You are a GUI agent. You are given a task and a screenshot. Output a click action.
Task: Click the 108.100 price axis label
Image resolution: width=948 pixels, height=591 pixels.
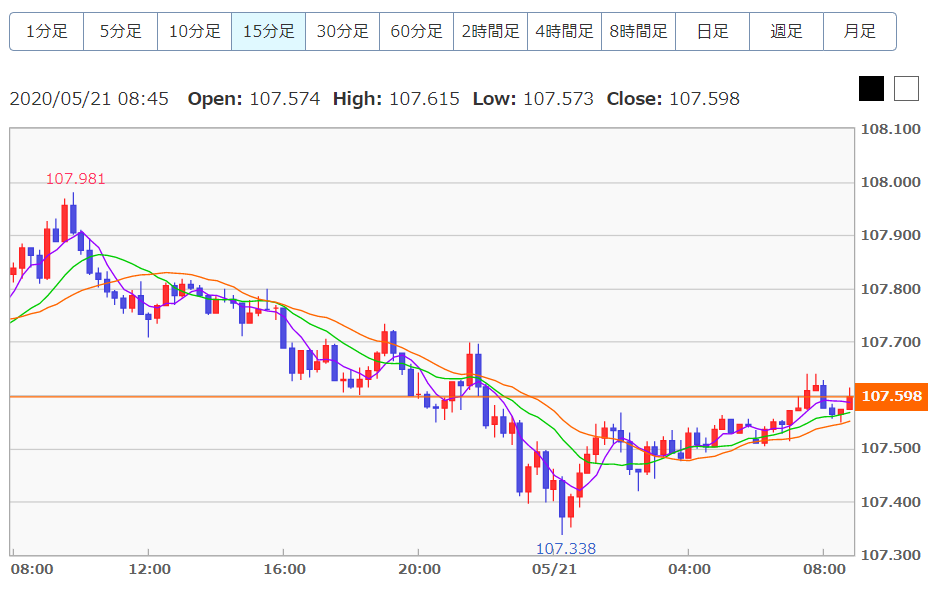coord(891,129)
